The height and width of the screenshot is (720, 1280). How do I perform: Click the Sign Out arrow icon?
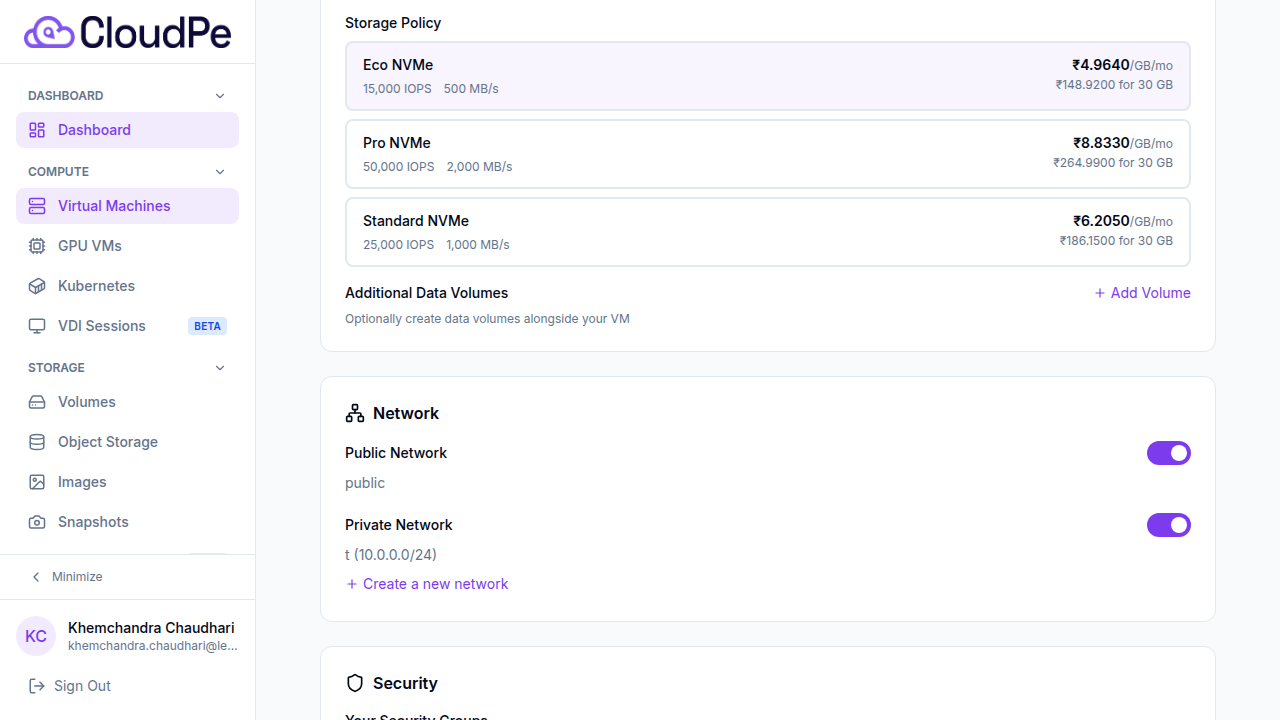(37, 686)
